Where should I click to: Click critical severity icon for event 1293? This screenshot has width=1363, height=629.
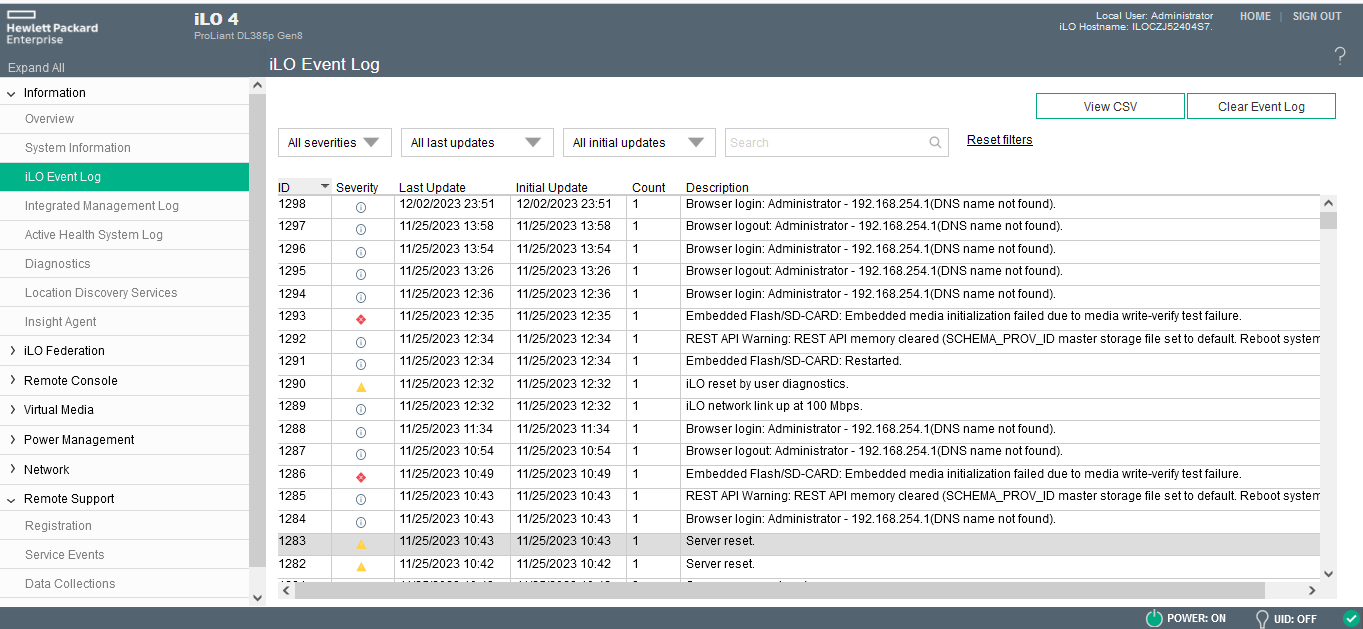[361, 319]
